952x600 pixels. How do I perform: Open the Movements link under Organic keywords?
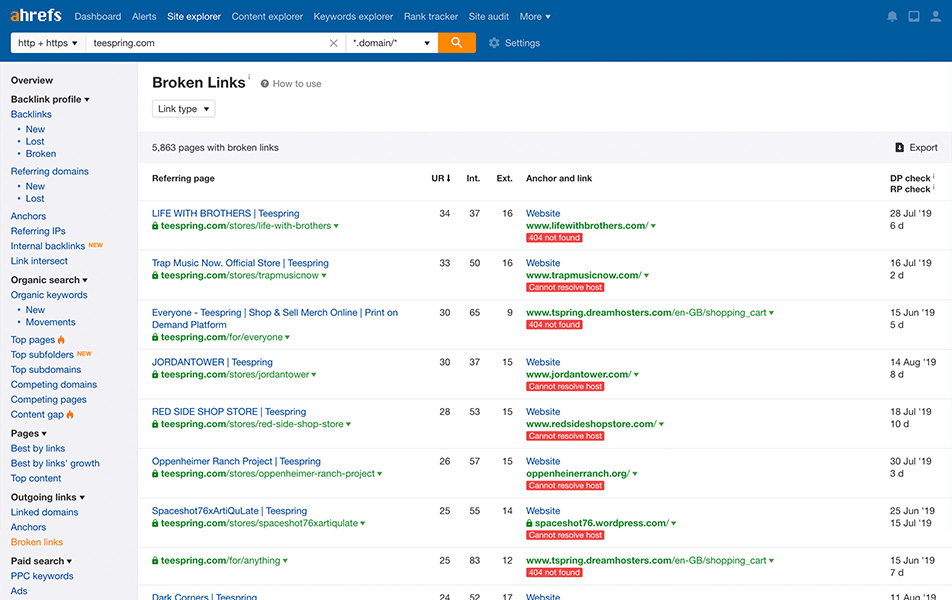(x=50, y=322)
